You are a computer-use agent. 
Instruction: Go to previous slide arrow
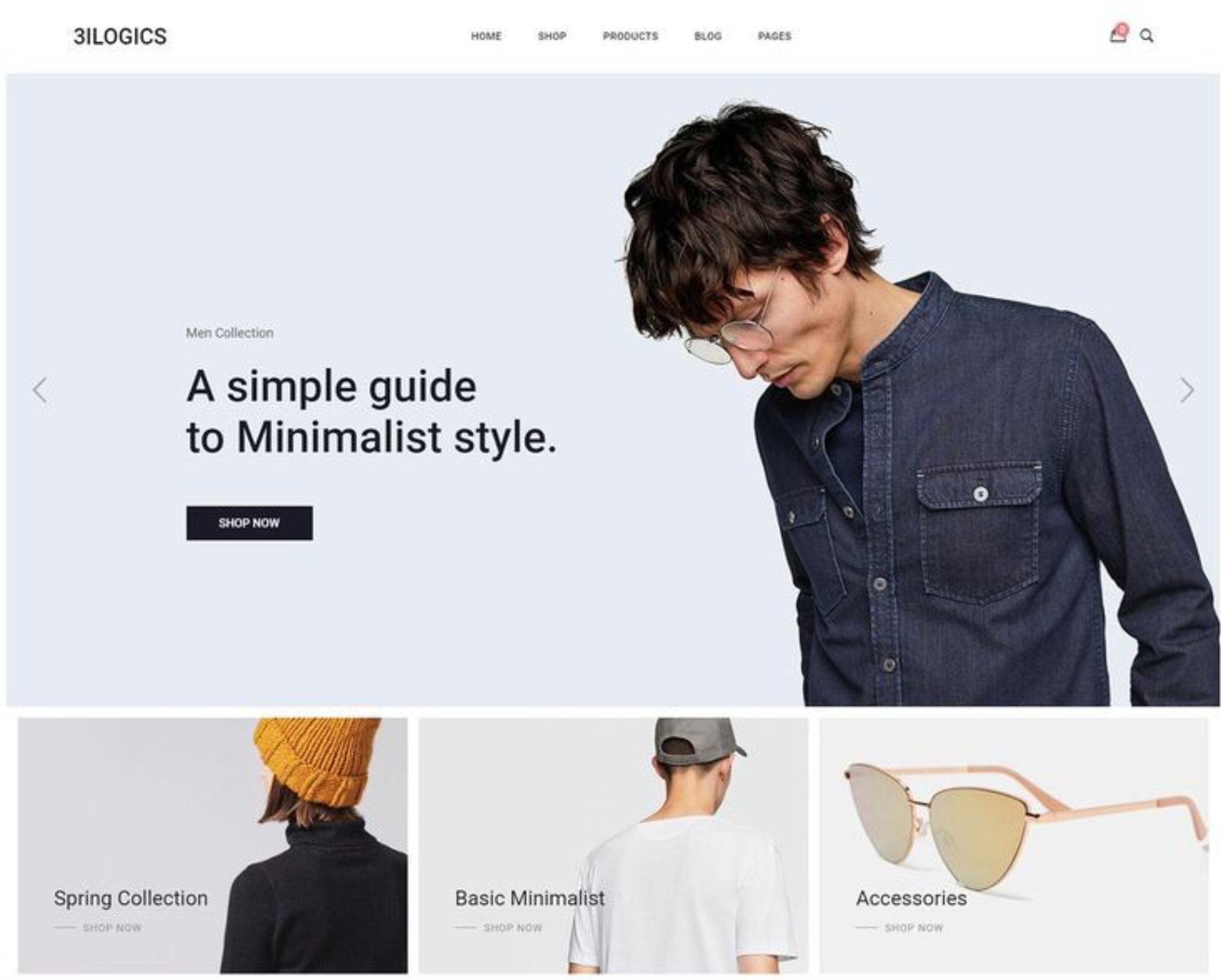pos(40,390)
